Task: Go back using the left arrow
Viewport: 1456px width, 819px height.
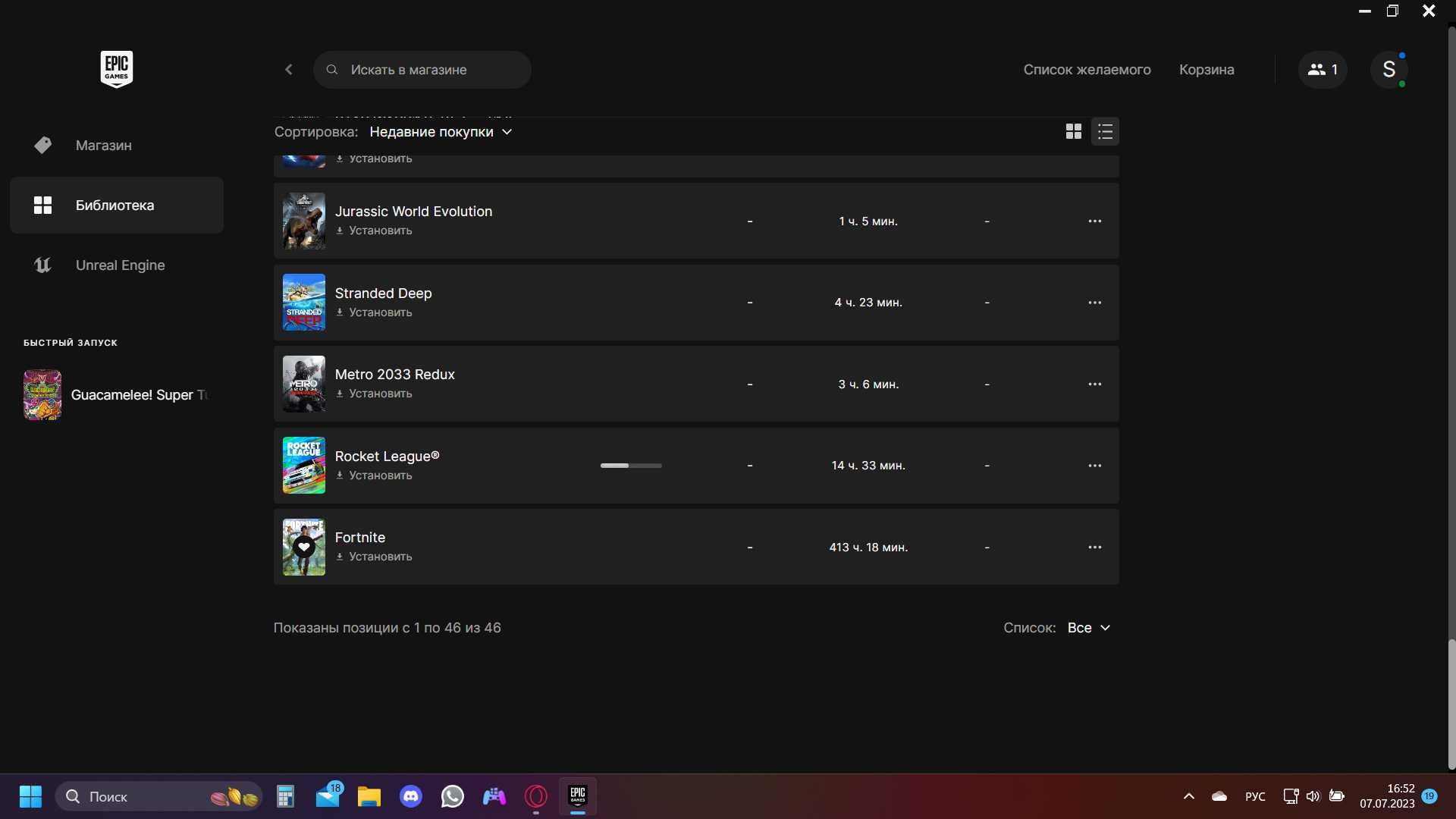Action: tap(289, 70)
